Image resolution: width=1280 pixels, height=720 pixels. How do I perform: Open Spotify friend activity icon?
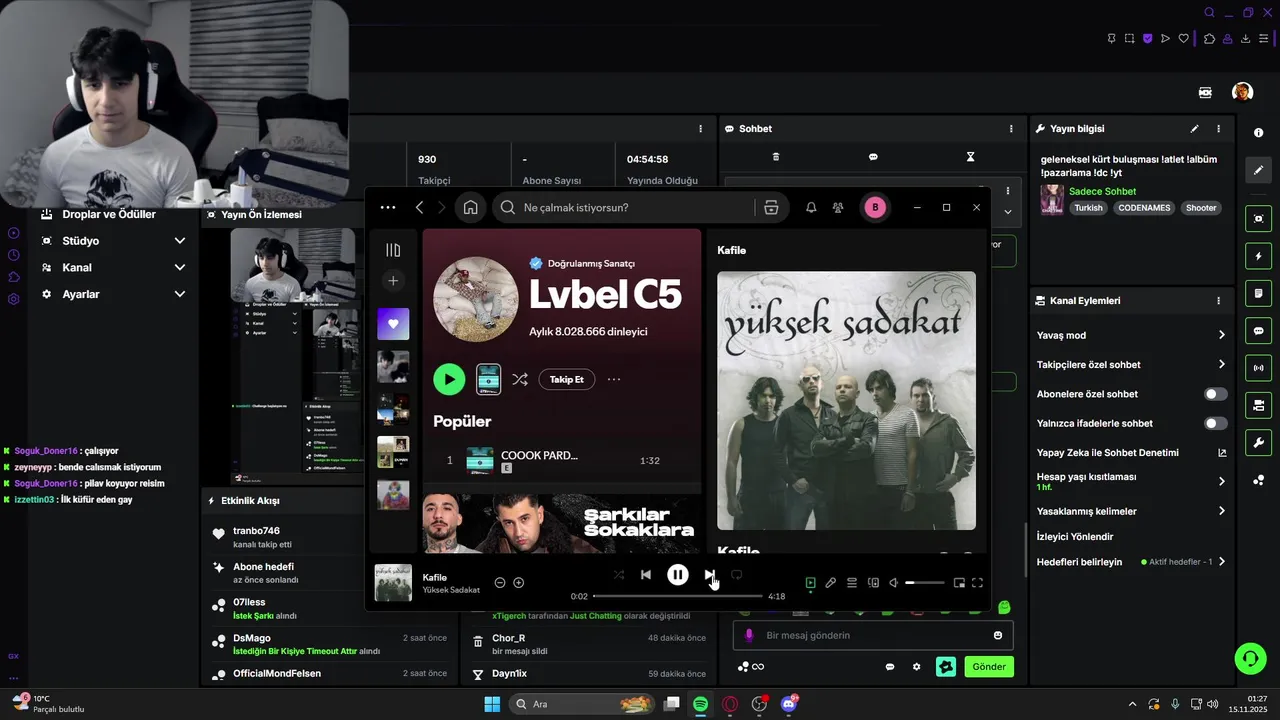pos(838,208)
